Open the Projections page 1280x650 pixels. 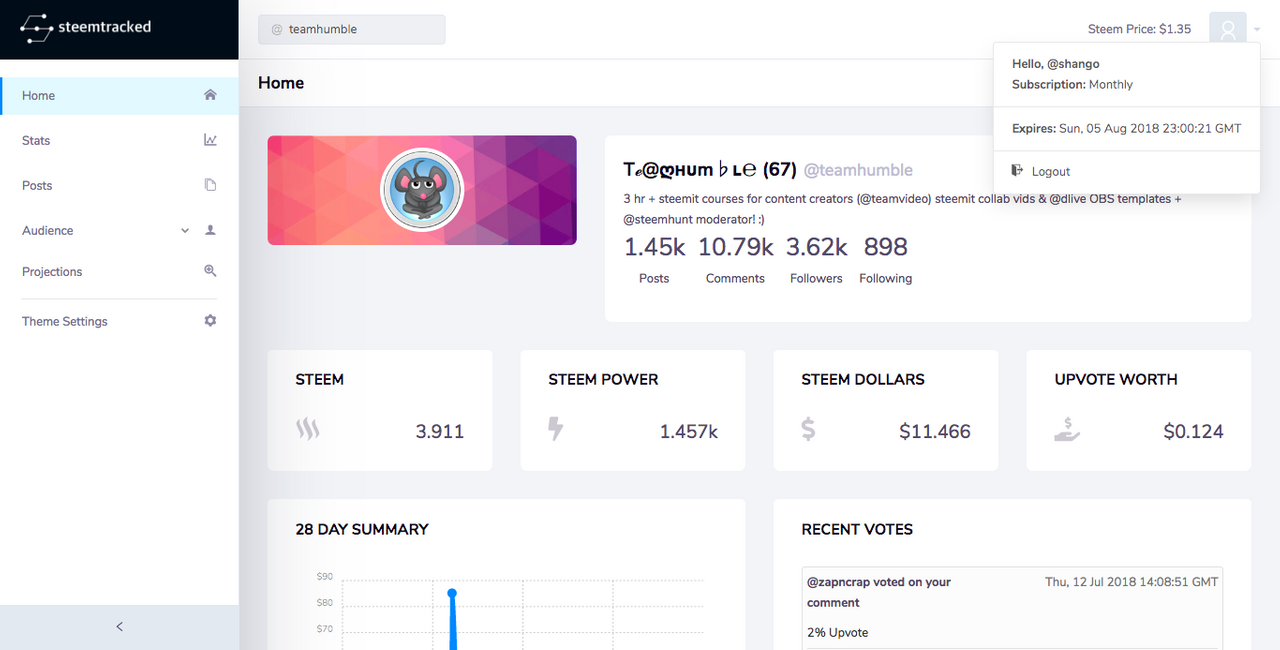click(119, 271)
